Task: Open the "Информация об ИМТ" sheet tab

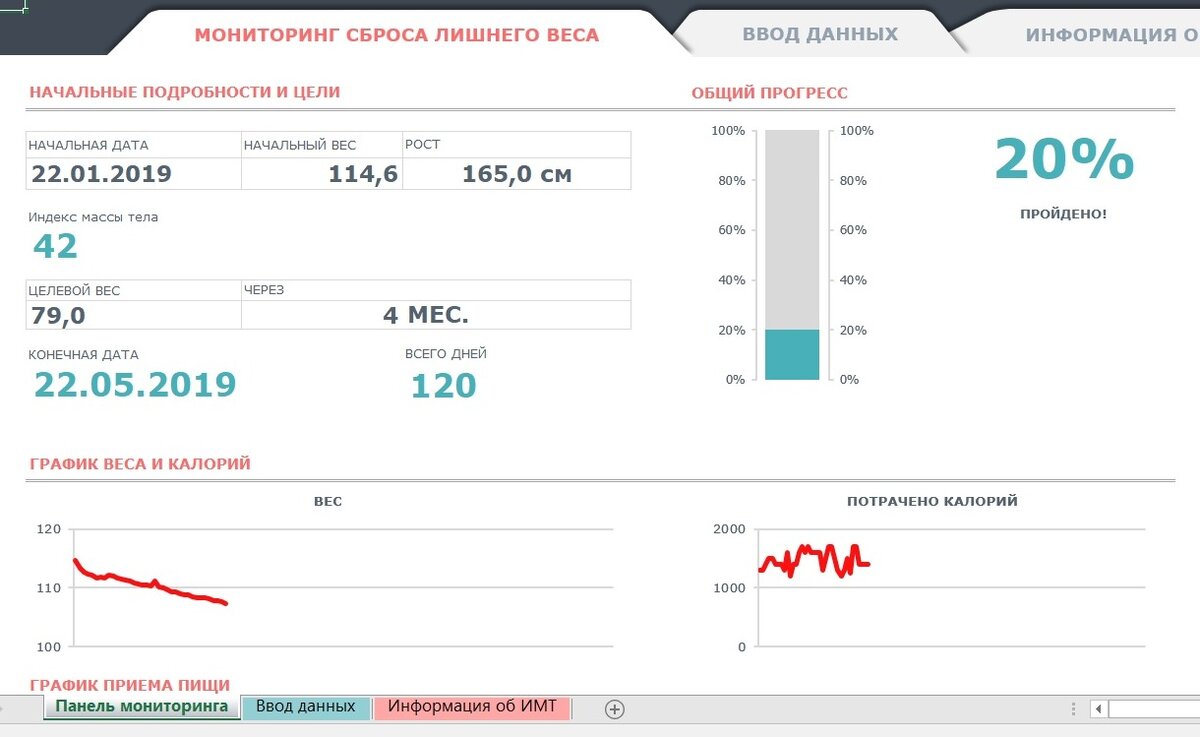Action: click(x=473, y=706)
